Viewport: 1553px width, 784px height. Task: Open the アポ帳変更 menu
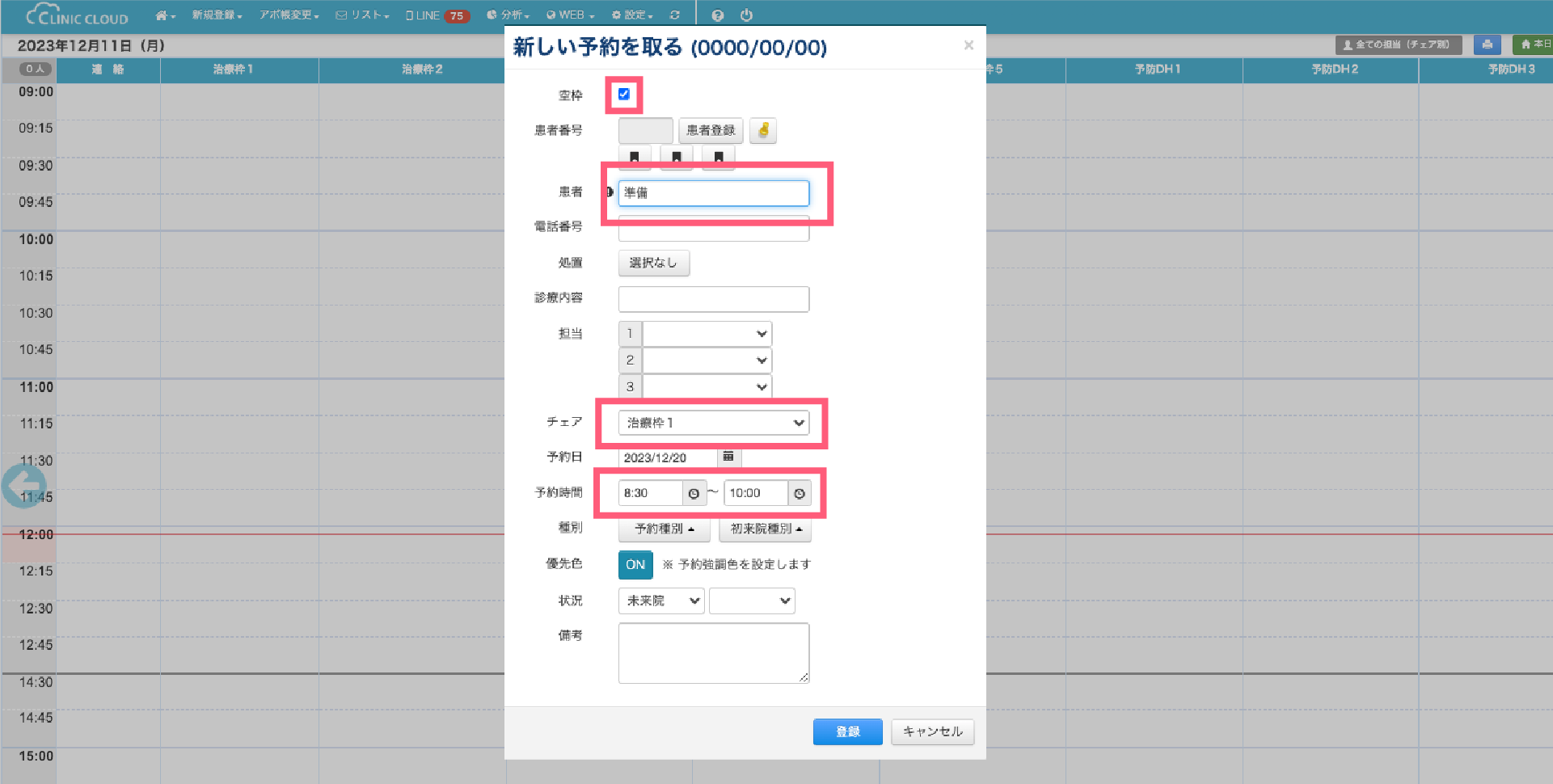pos(289,15)
